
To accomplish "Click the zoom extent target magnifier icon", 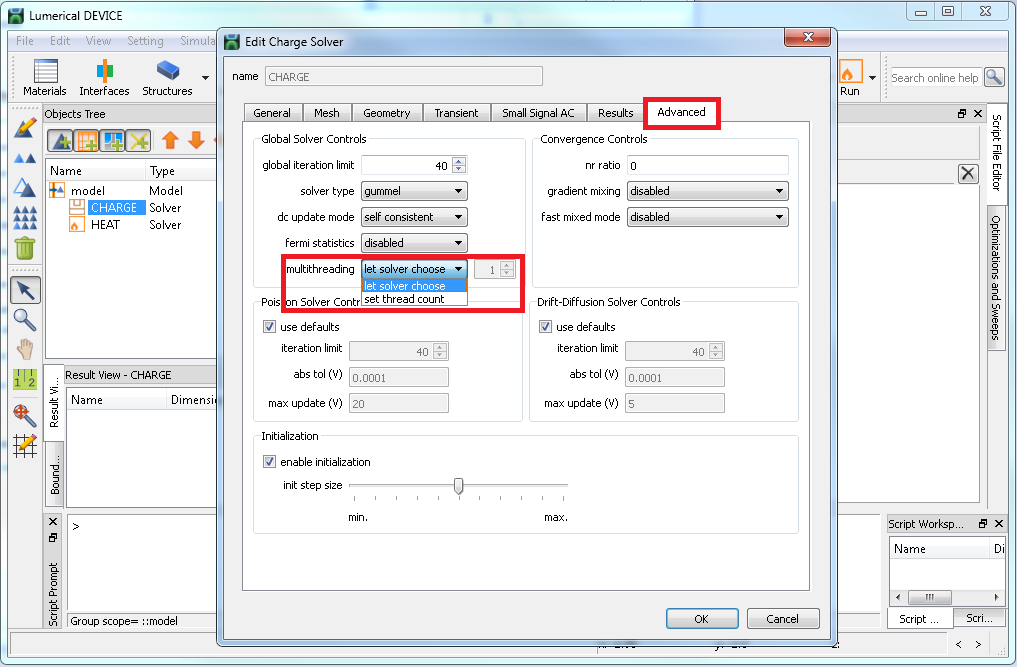I will 25,415.
